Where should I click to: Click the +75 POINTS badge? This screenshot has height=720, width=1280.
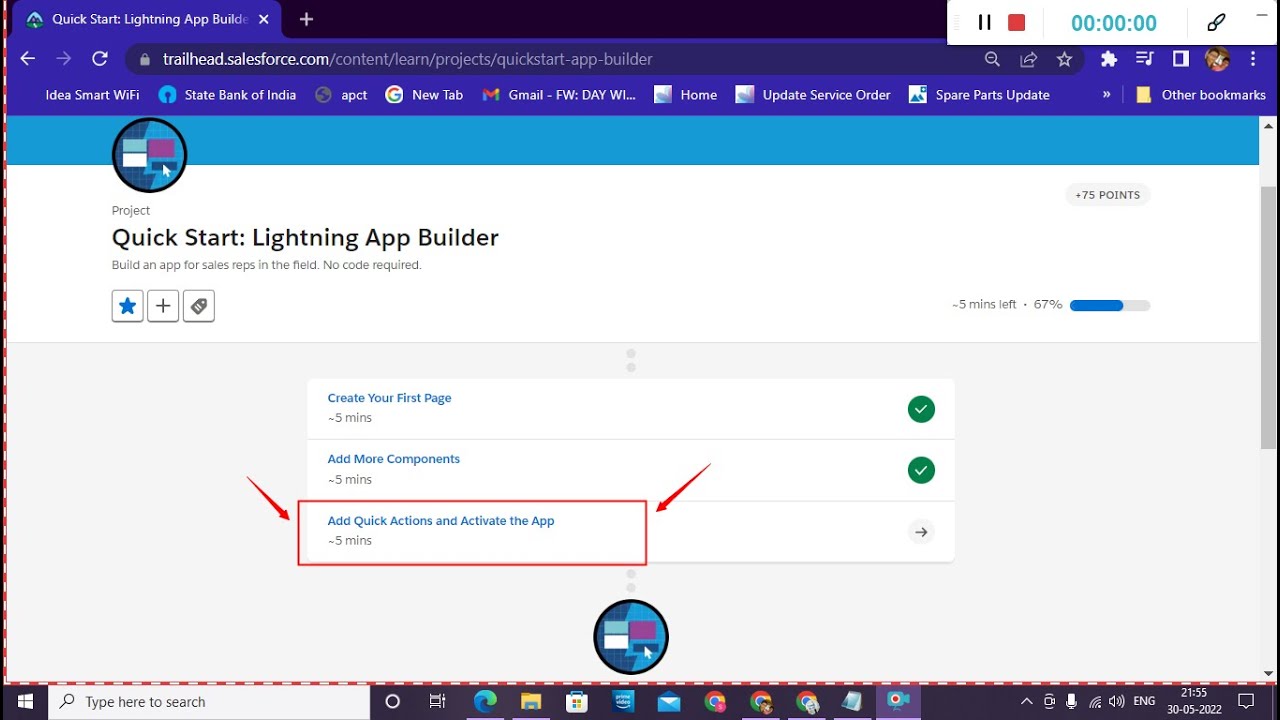tap(1107, 195)
